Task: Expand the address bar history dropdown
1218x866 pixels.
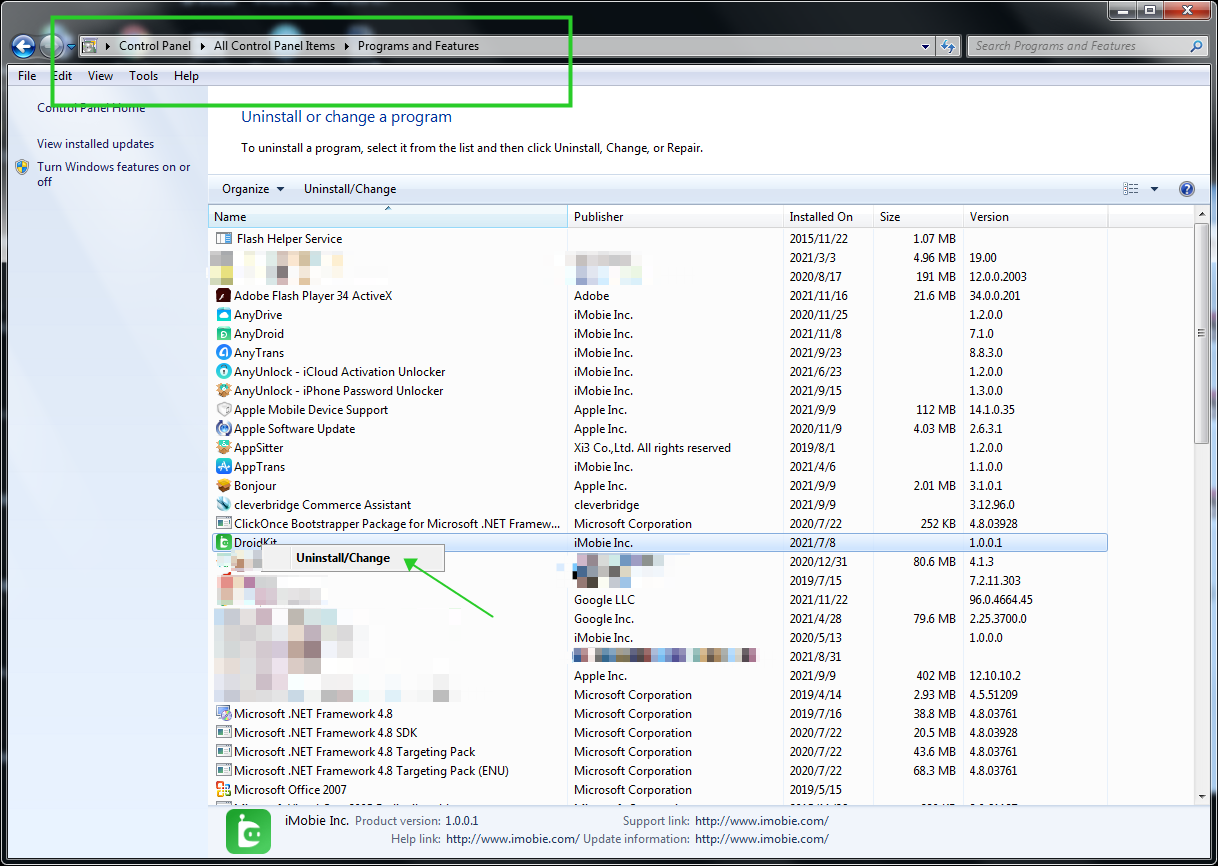Action: 926,46
